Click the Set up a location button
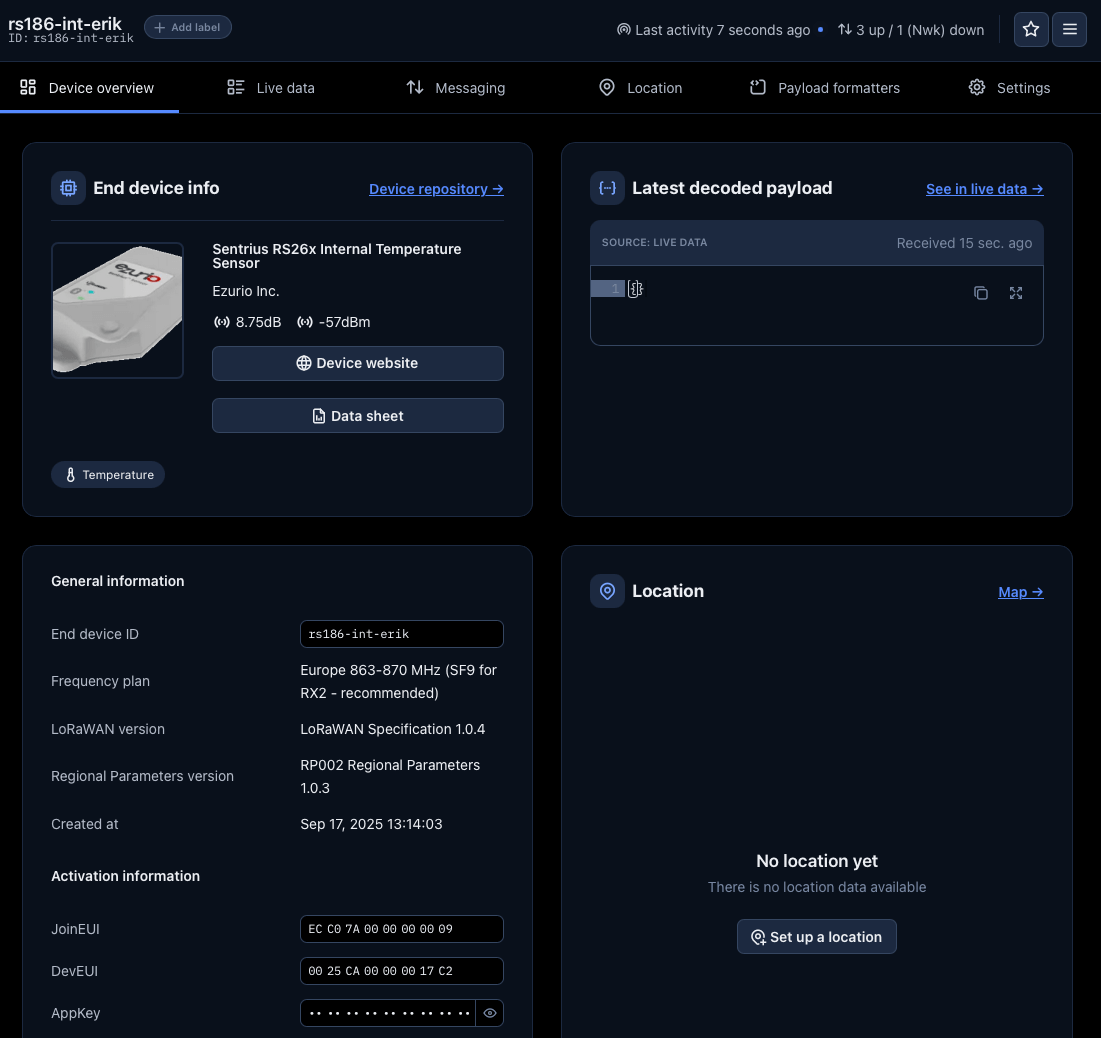 [x=816, y=937]
